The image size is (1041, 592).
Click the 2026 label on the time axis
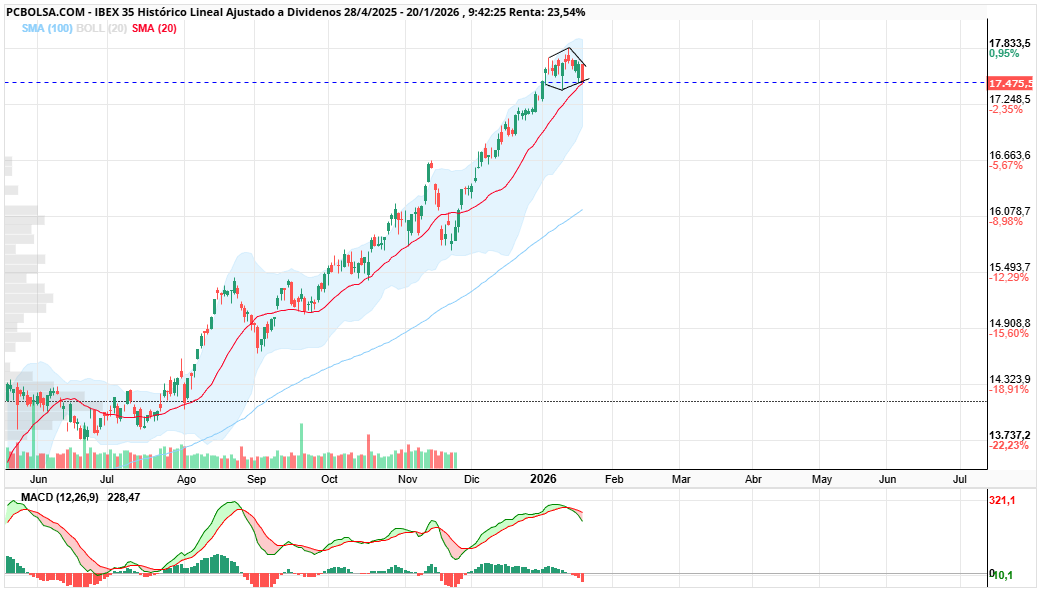[x=542, y=479]
